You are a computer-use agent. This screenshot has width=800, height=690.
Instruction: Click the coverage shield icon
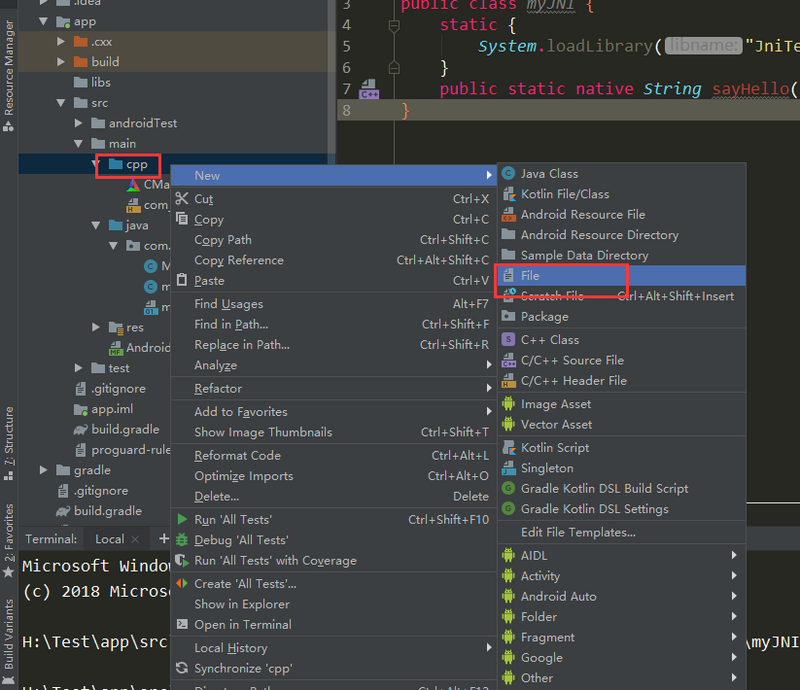(182, 560)
